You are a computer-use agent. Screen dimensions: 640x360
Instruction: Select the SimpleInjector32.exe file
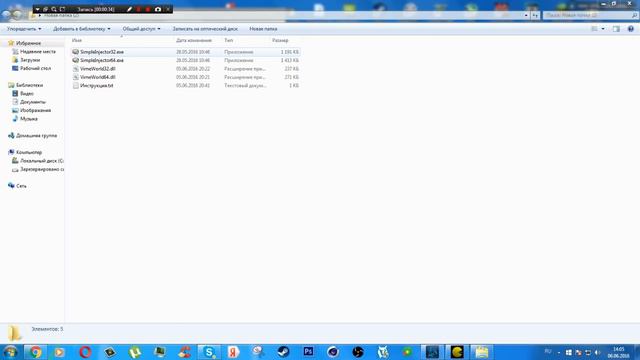(186, 52)
